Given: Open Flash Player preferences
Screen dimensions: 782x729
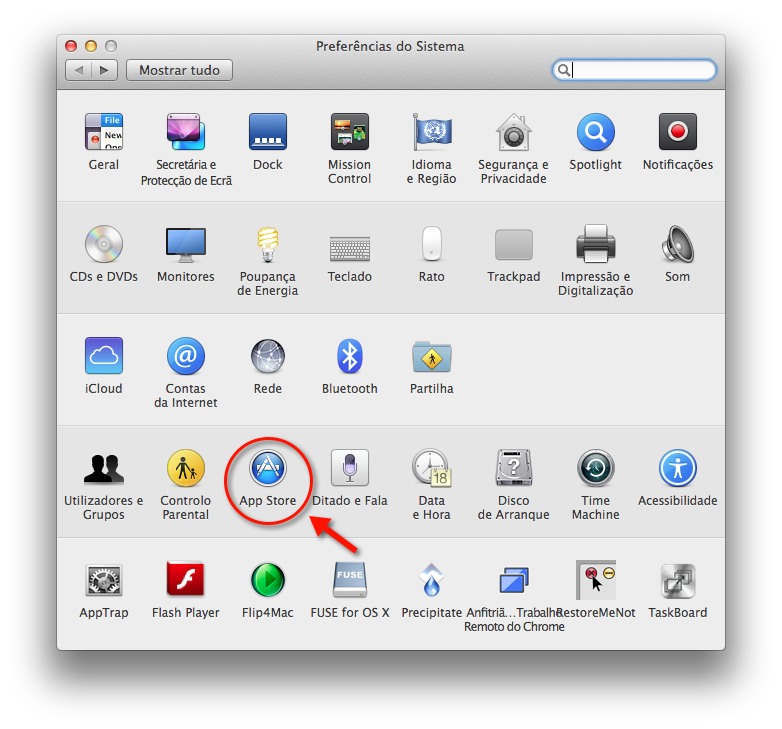Looking at the screenshot, I should click(186, 579).
